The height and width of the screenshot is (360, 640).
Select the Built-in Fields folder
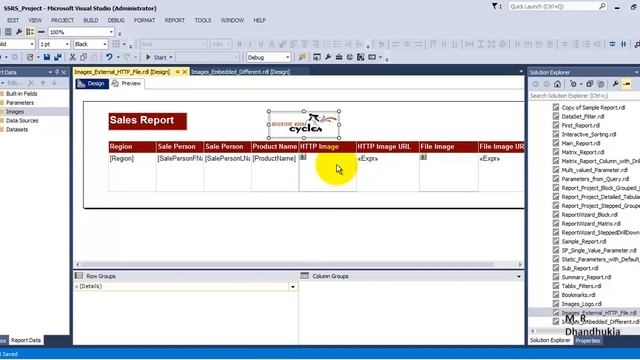point(22,93)
